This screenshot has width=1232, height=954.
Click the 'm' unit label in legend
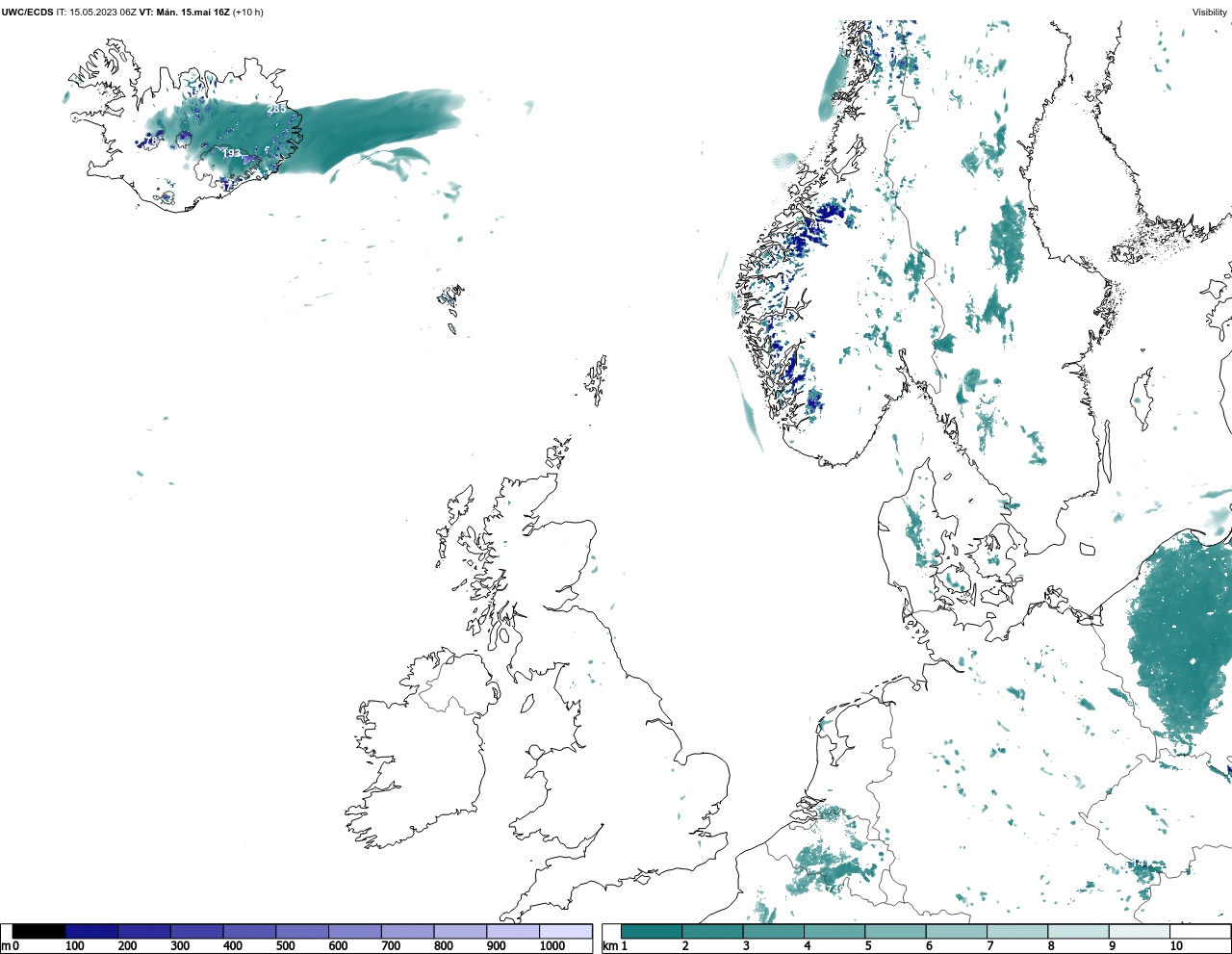click(6, 946)
